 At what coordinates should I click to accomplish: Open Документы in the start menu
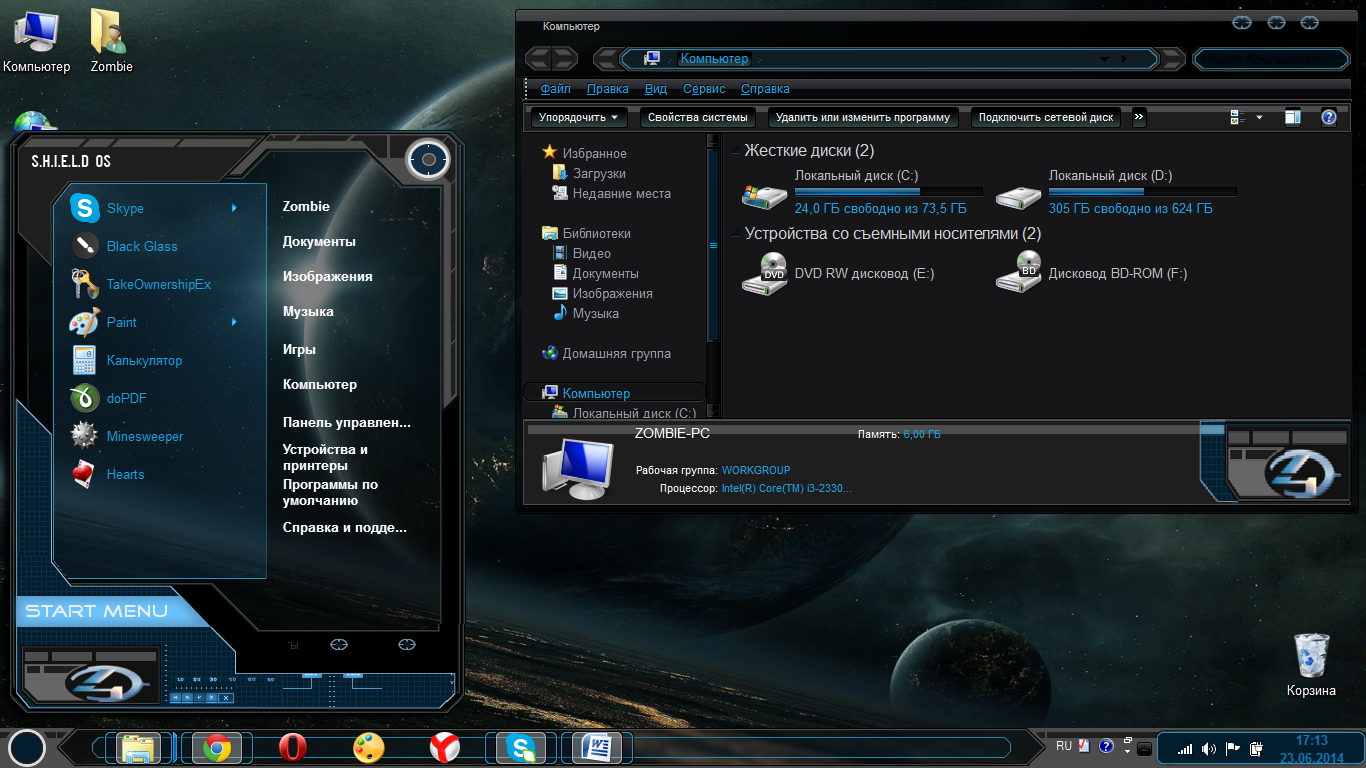tap(319, 242)
